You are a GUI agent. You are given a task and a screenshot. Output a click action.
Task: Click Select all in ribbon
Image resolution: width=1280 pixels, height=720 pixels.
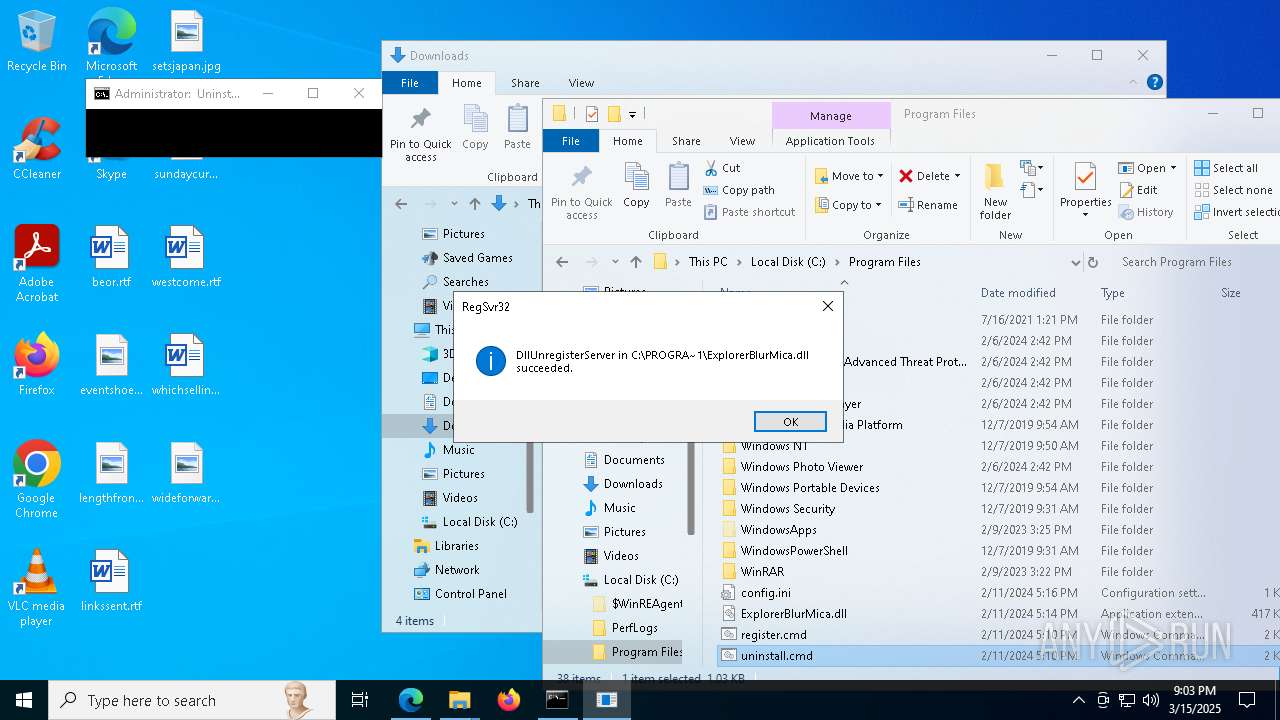coord(1226,168)
